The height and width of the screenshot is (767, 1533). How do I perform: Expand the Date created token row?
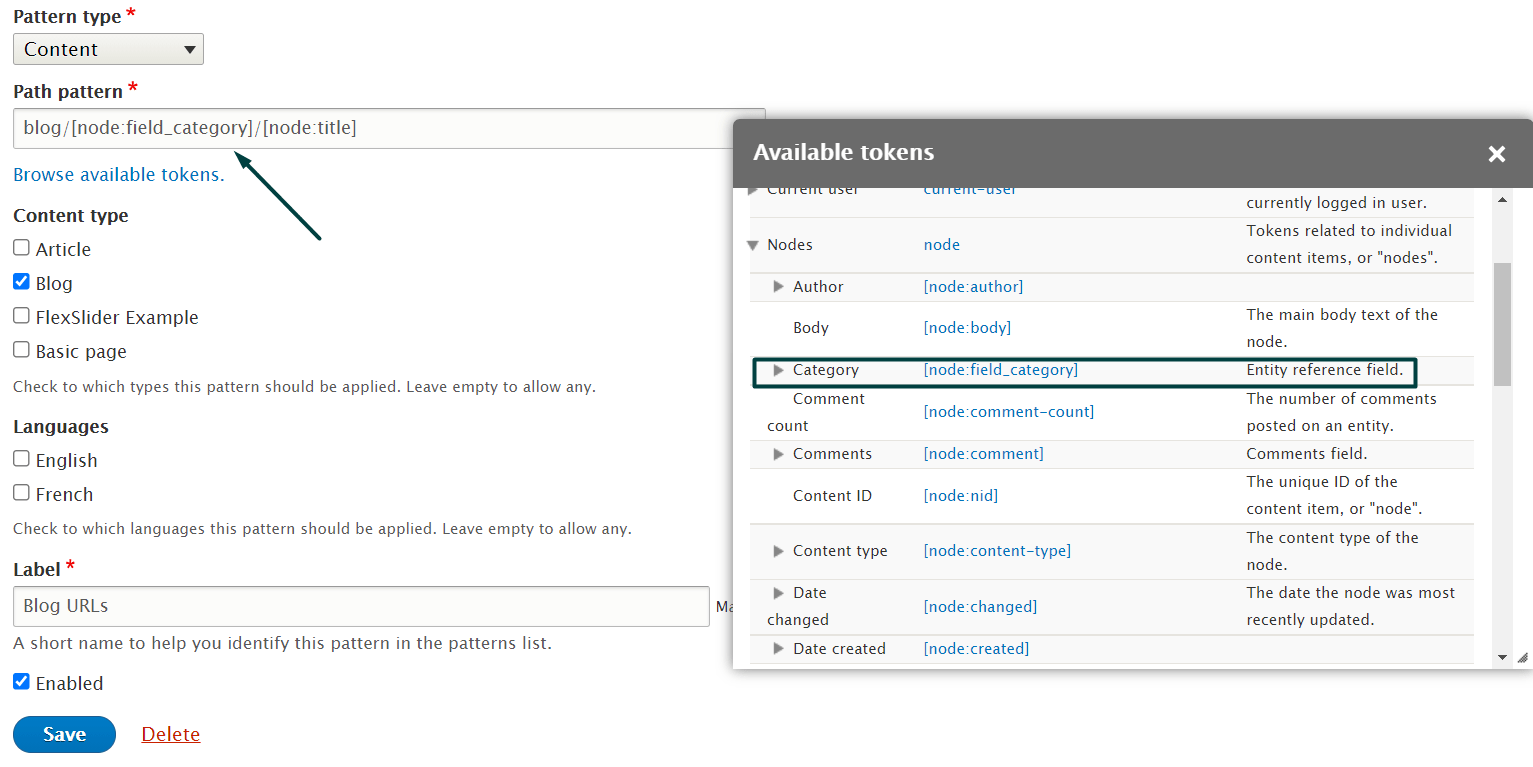pos(779,649)
